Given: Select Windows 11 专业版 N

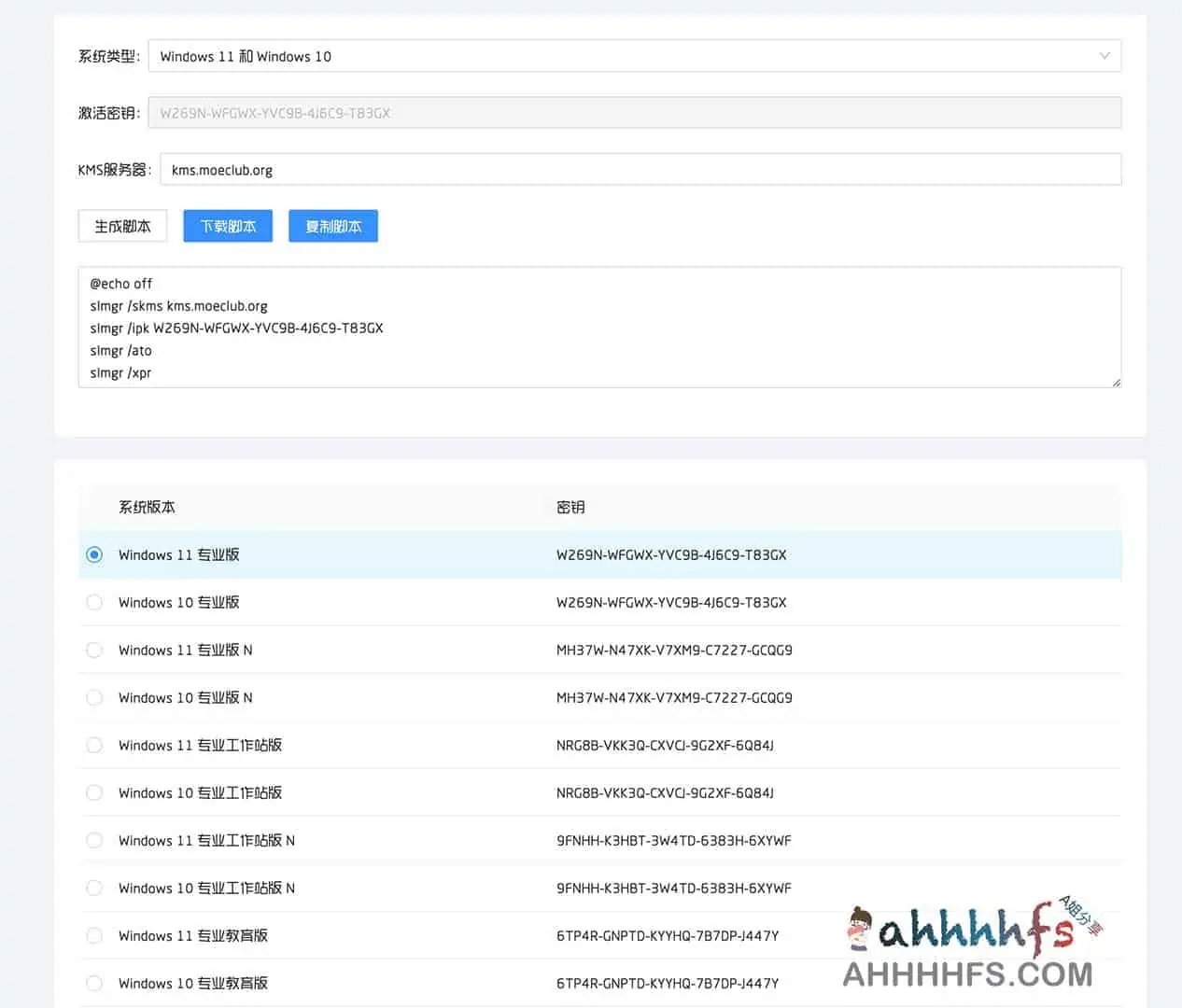Looking at the screenshot, I should [93, 650].
